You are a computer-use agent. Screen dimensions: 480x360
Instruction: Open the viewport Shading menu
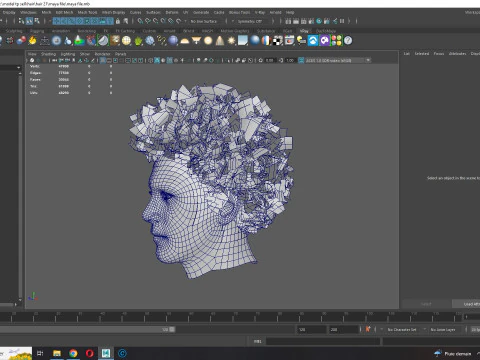48,54
